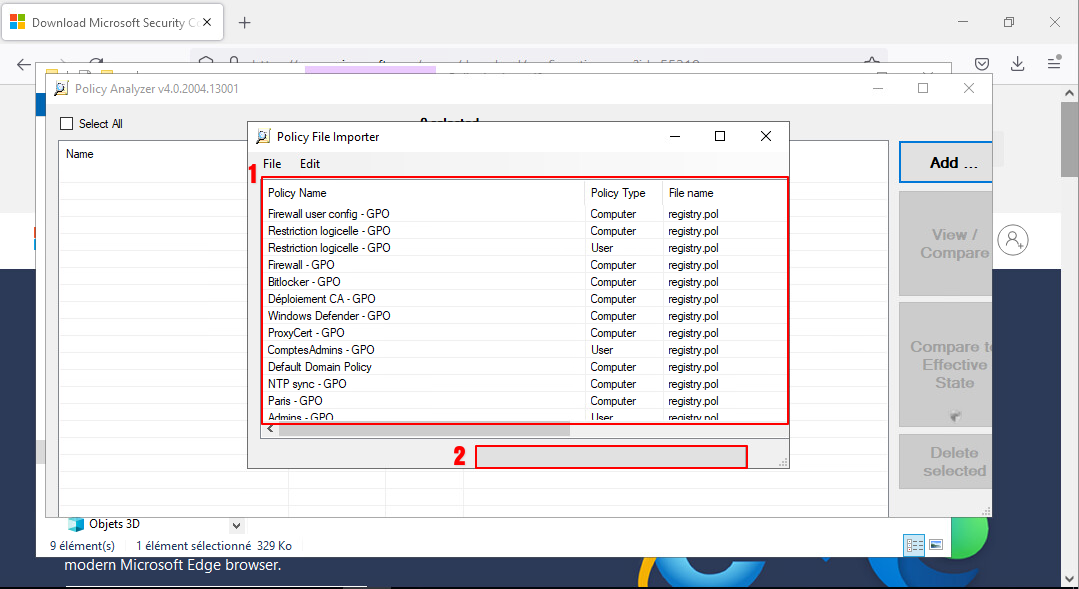Check the Select All checkbox

point(67,124)
